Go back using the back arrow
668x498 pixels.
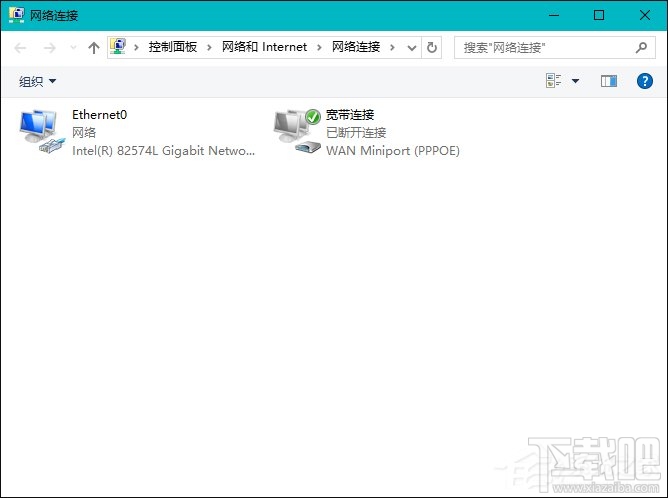pos(20,47)
